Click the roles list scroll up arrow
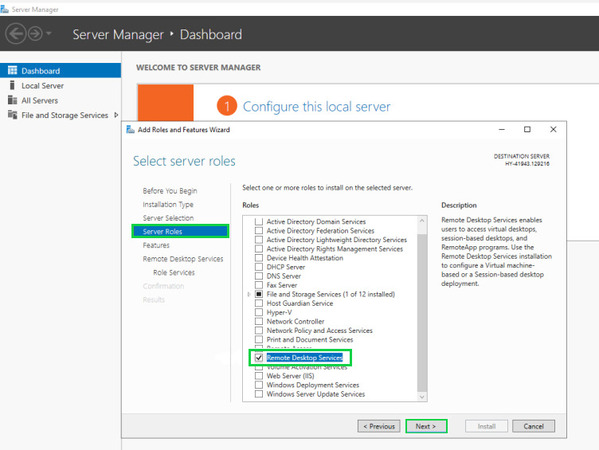The height and width of the screenshot is (450, 599). click(422, 221)
